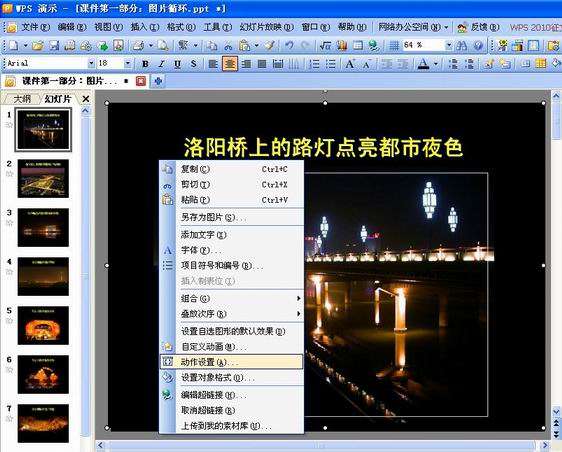The width and height of the screenshot is (562, 452).
Task: Click the text shadow S icon
Action: 194,64
